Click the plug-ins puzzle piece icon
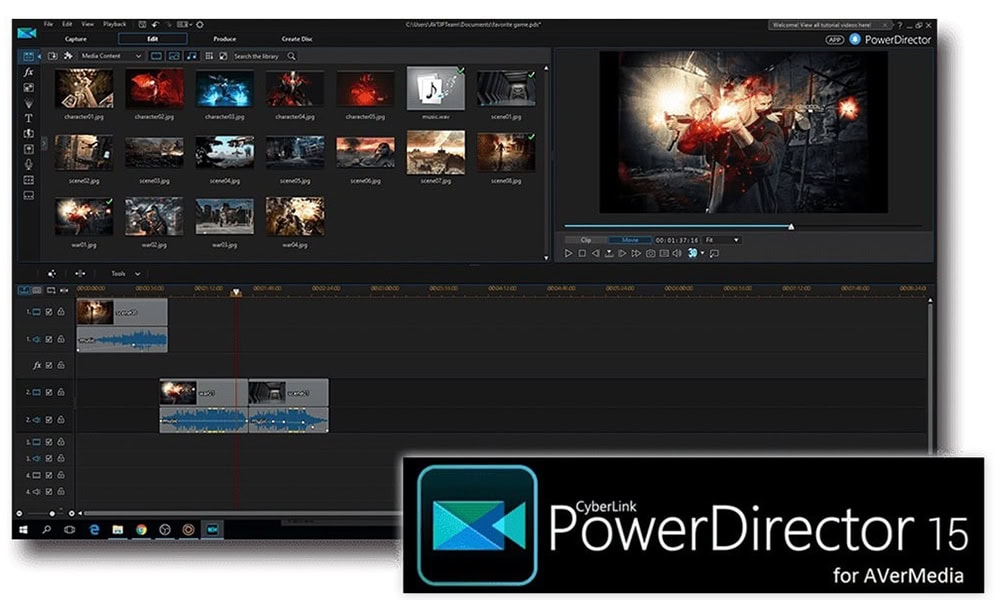Screen dimensions: 1000x600 tap(68, 56)
